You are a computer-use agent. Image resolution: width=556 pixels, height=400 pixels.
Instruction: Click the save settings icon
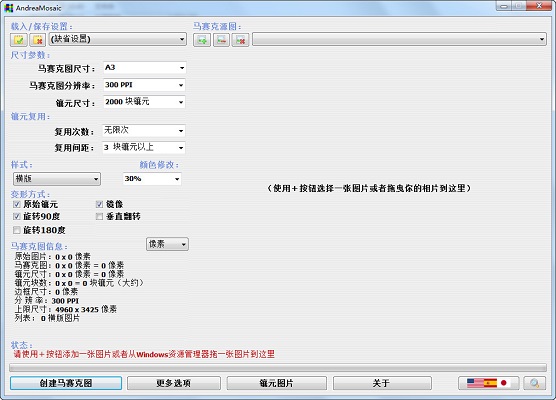(x=19, y=40)
